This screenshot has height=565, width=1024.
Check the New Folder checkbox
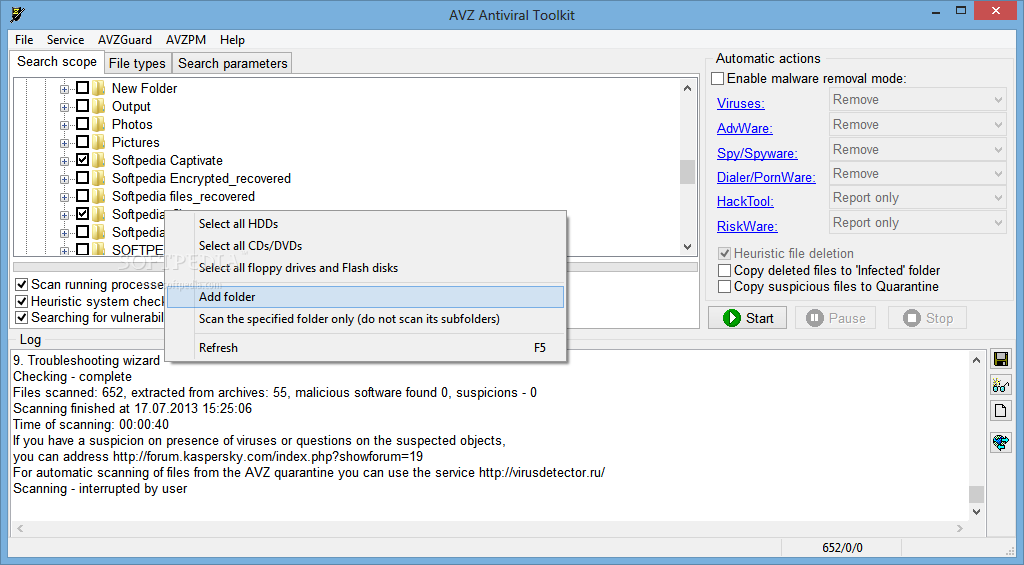[x=82, y=88]
